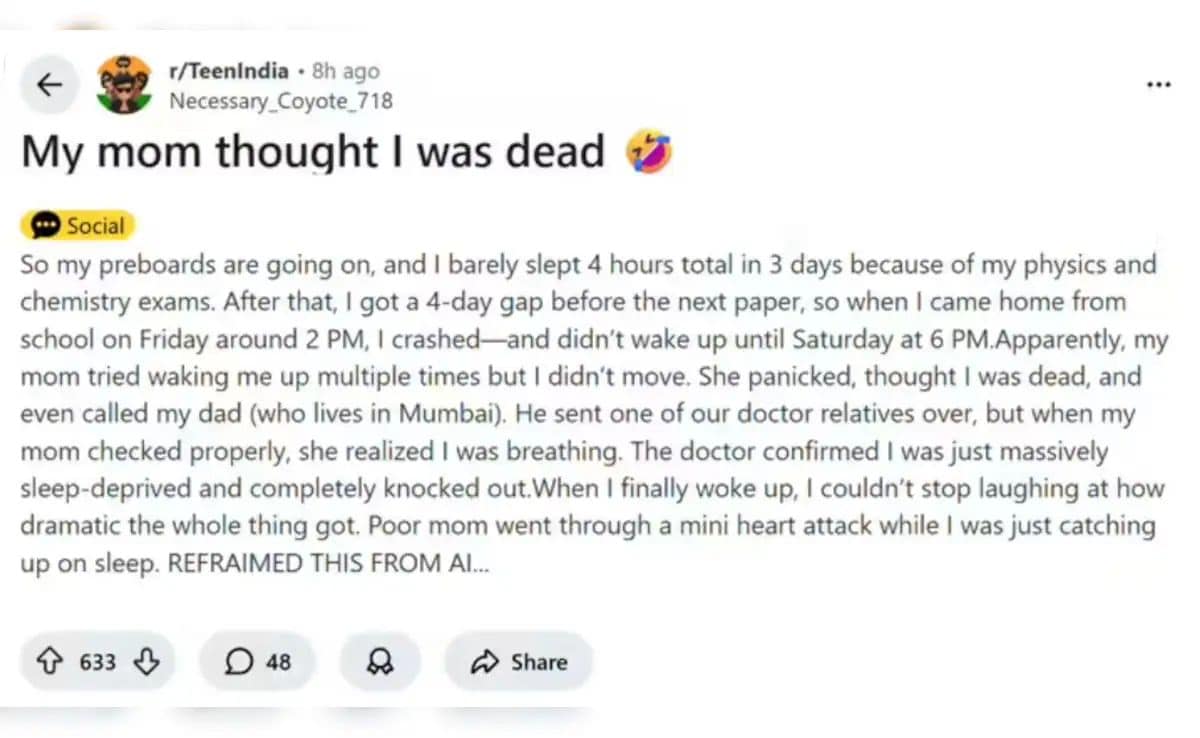Downvote the post
This screenshot has height=738, width=1200.
tap(146, 662)
